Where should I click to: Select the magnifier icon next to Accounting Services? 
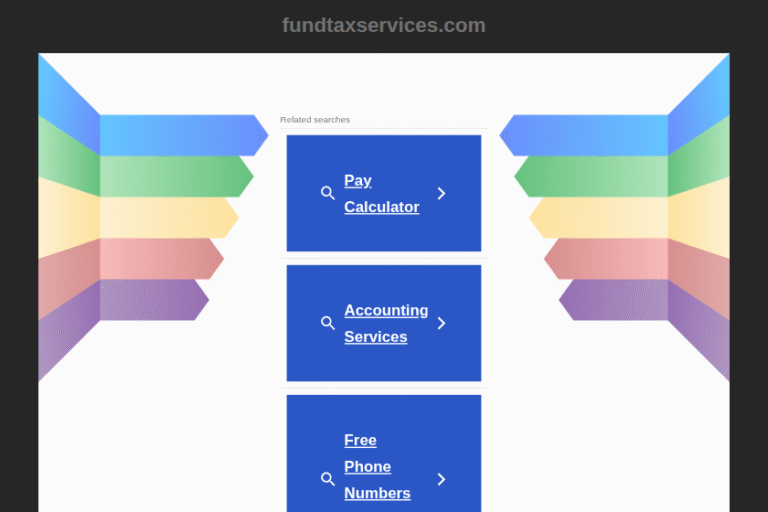click(x=327, y=323)
